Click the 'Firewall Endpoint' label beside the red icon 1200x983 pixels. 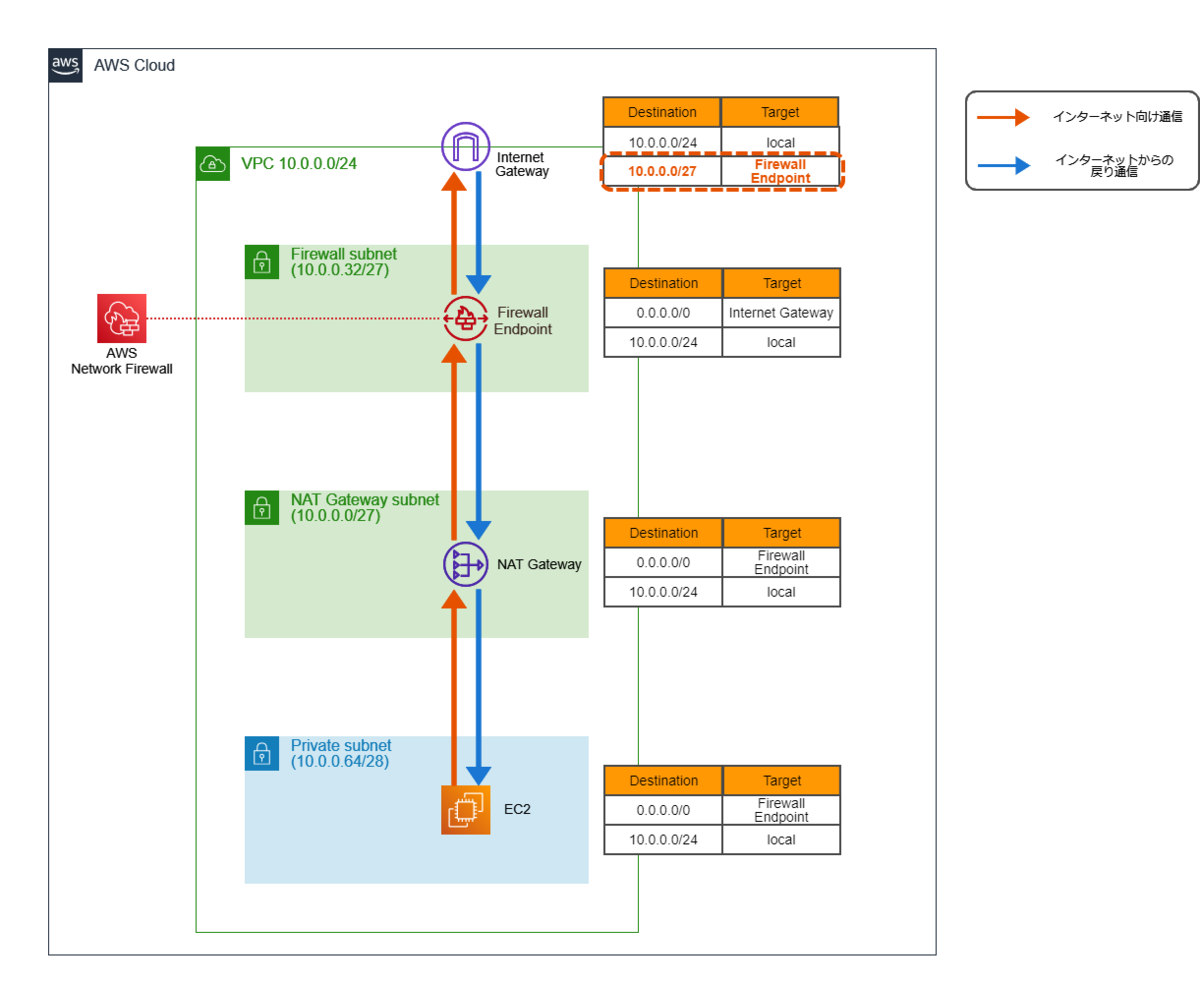click(523, 320)
